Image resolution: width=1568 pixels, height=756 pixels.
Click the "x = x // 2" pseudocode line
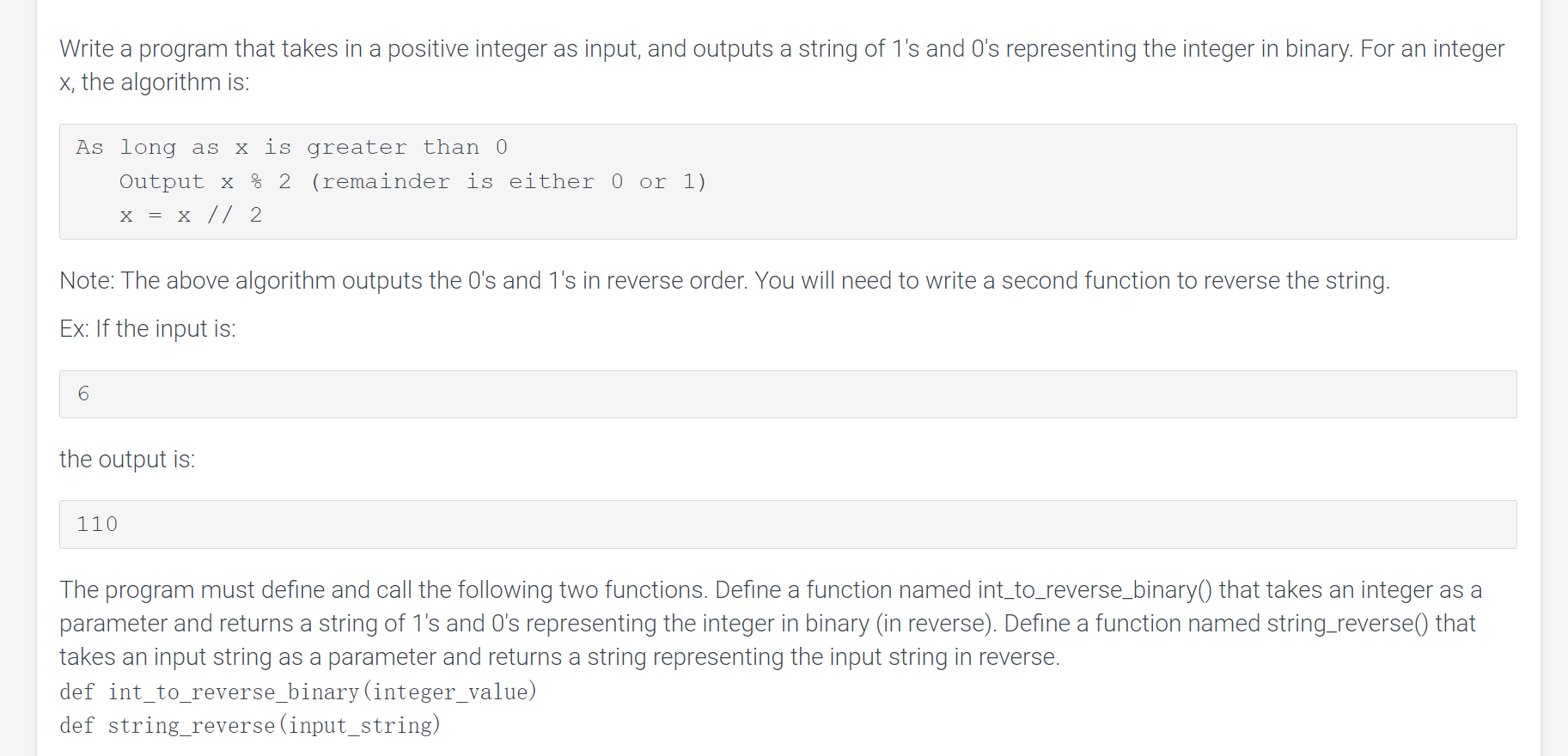pos(191,216)
